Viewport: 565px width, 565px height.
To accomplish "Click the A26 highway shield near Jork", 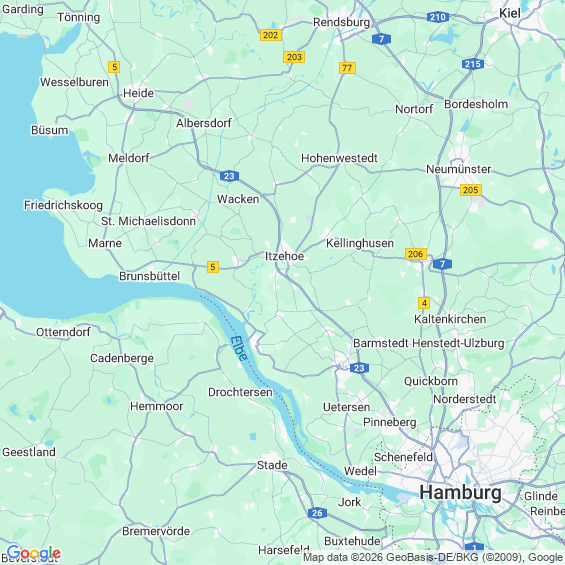I will click(317, 513).
